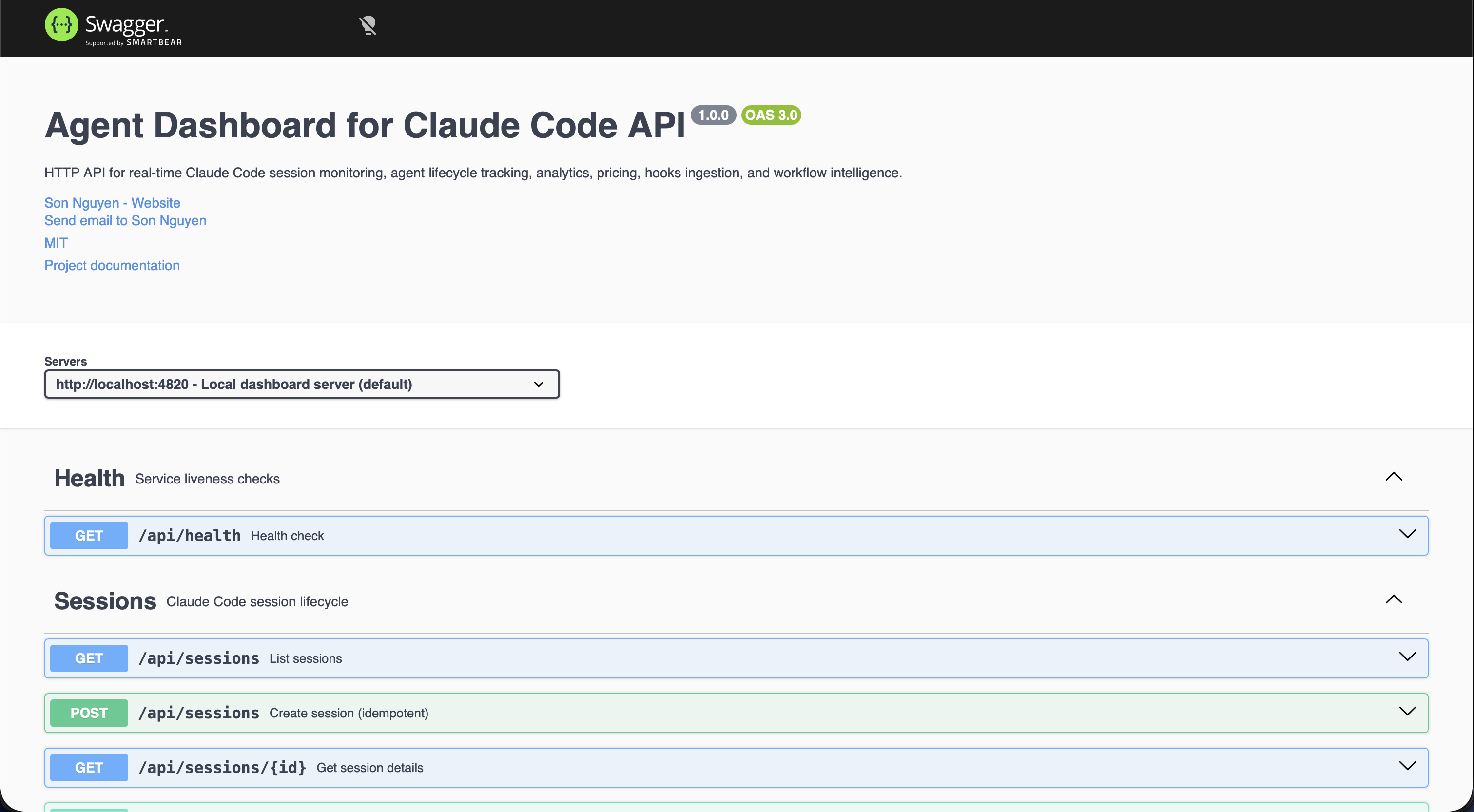The width and height of the screenshot is (1474, 812).
Task: Click 'Claude Code session lifecycle' description
Action: tap(257, 602)
